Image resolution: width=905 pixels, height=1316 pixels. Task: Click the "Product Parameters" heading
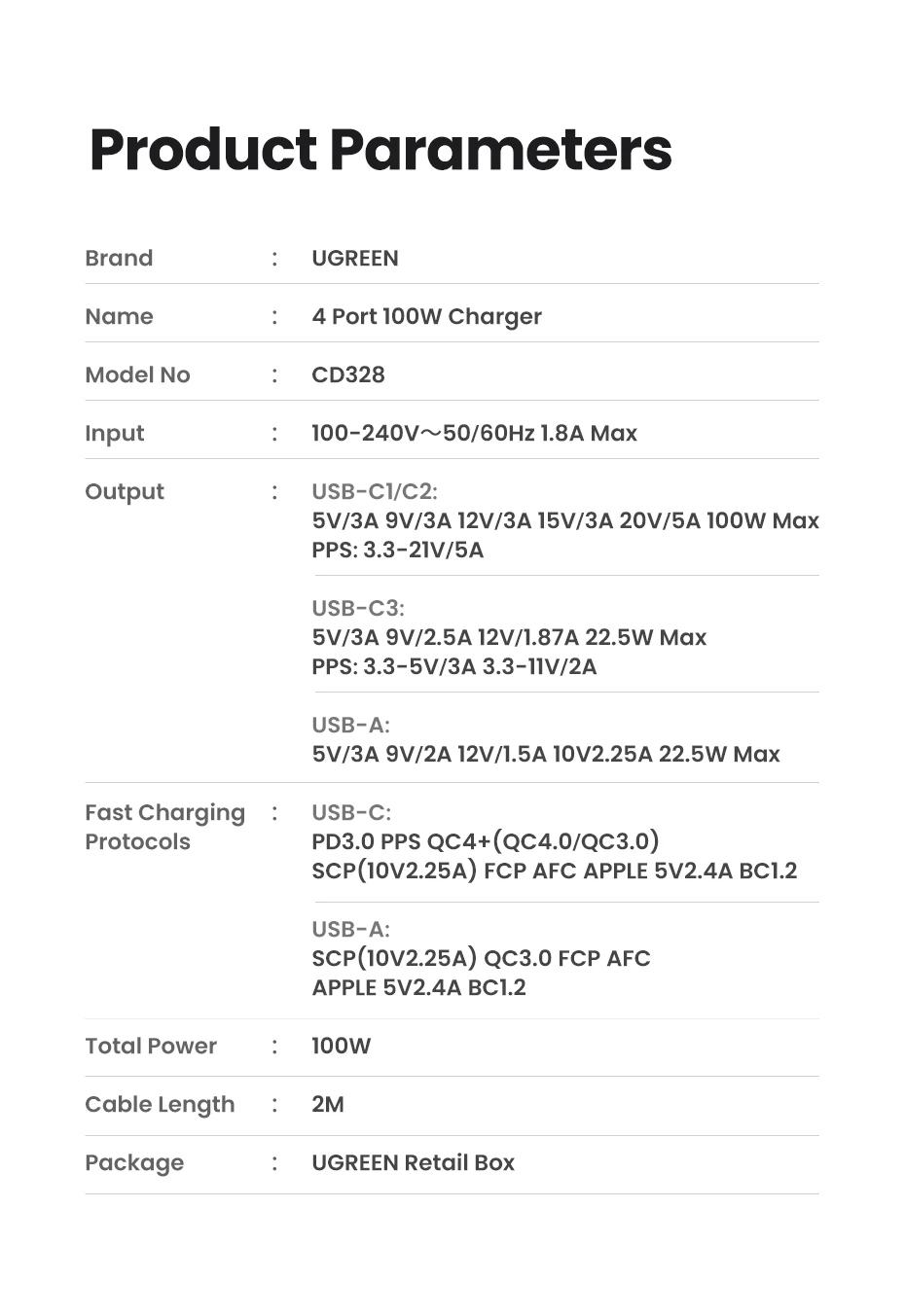pyautogui.click(x=380, y=150)
